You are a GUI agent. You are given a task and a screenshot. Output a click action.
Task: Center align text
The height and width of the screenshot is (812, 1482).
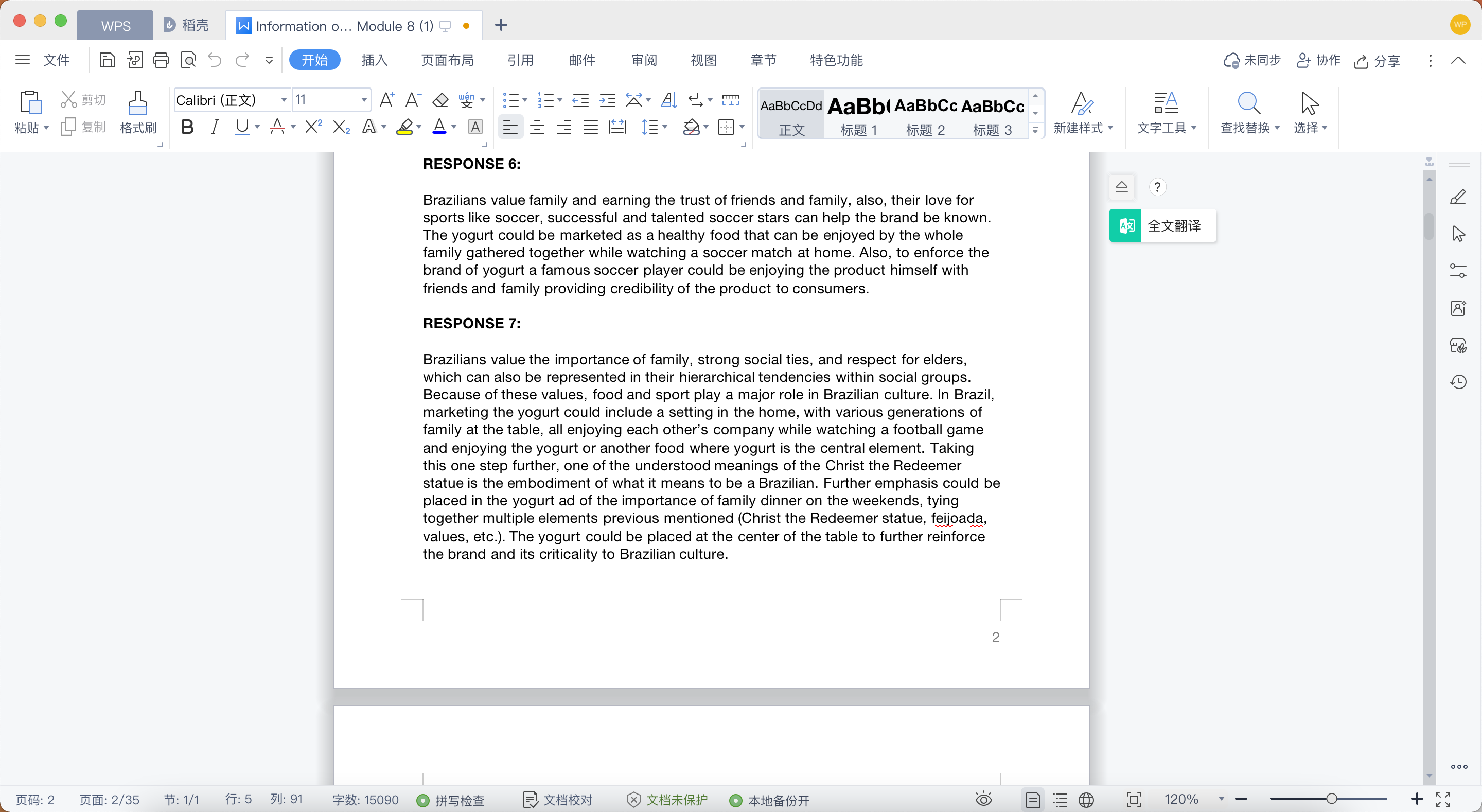click(x=537, y=127)
